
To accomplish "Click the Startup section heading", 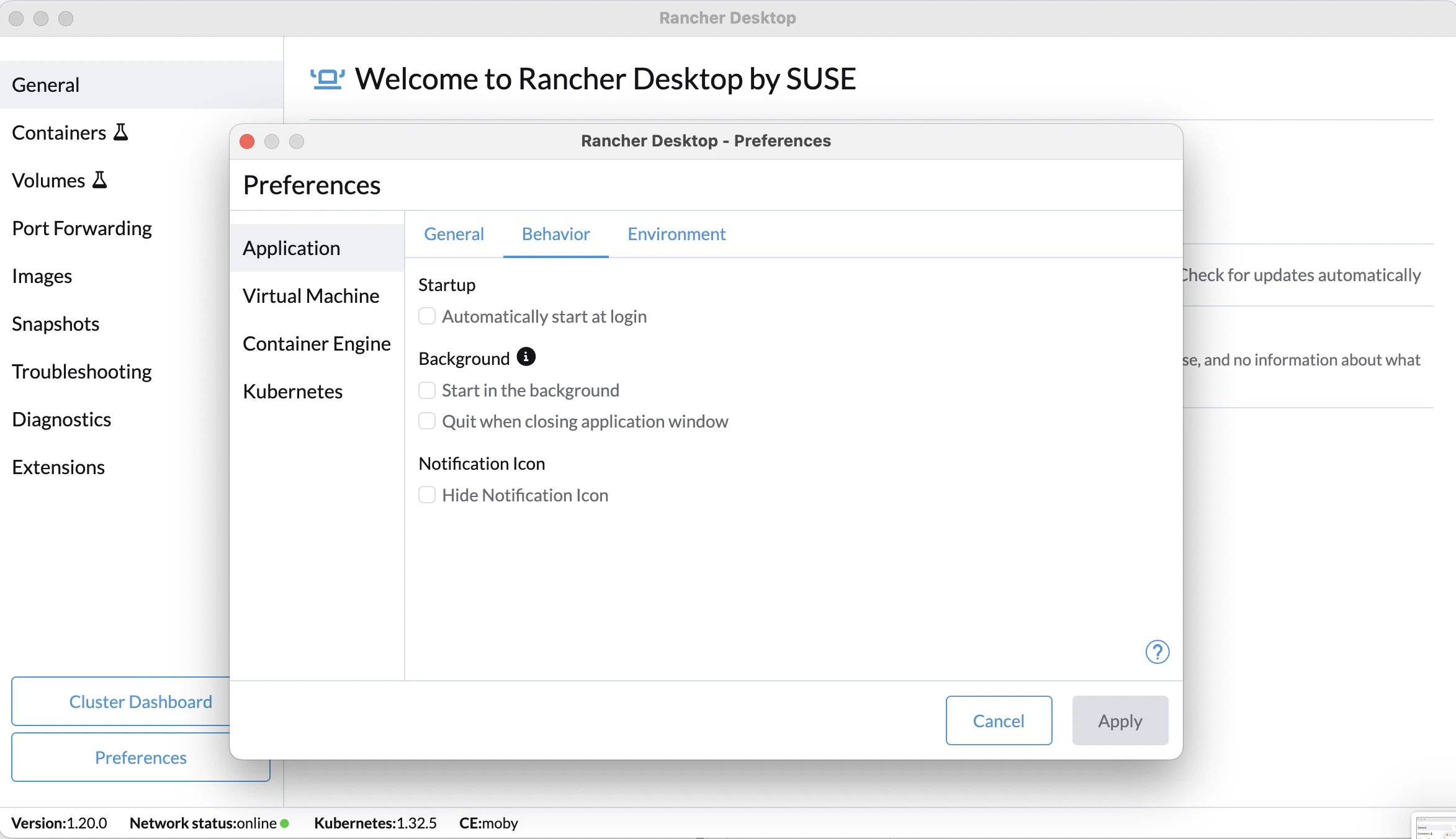I will (x=447, y=285).
